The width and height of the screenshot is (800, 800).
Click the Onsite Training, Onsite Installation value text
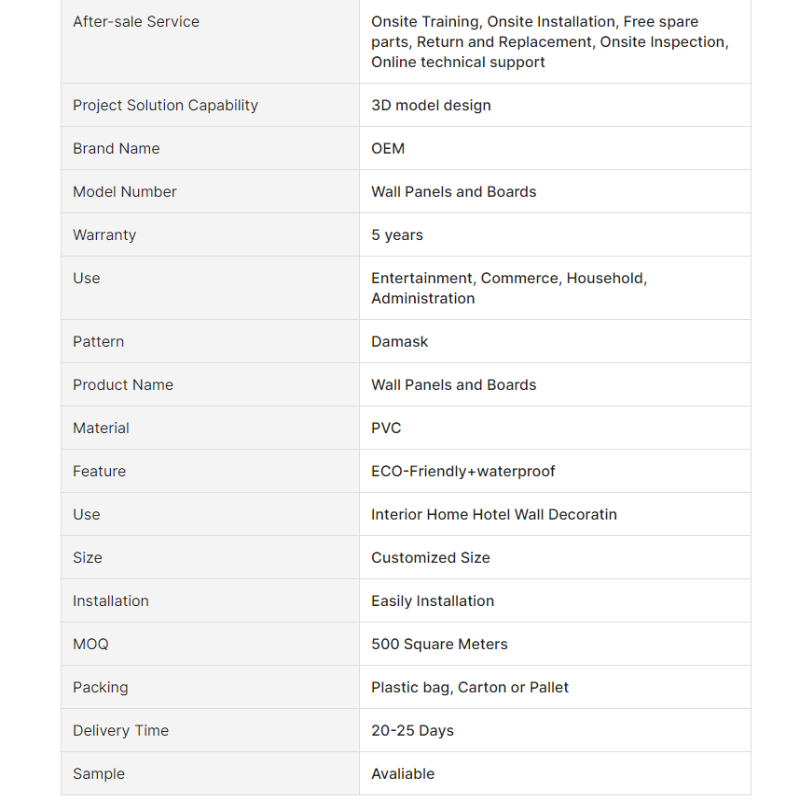click(549, 42)
